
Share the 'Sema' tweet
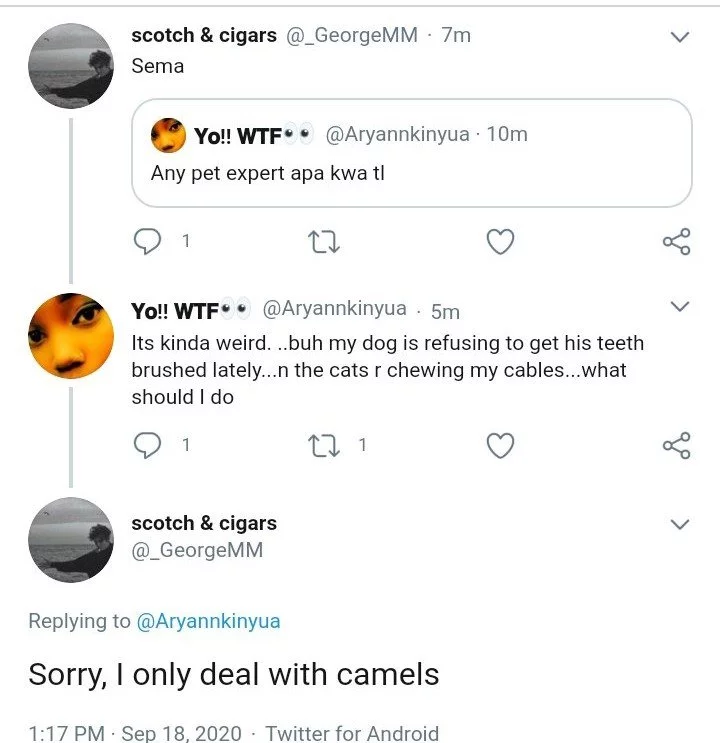(x=677, y=242)
